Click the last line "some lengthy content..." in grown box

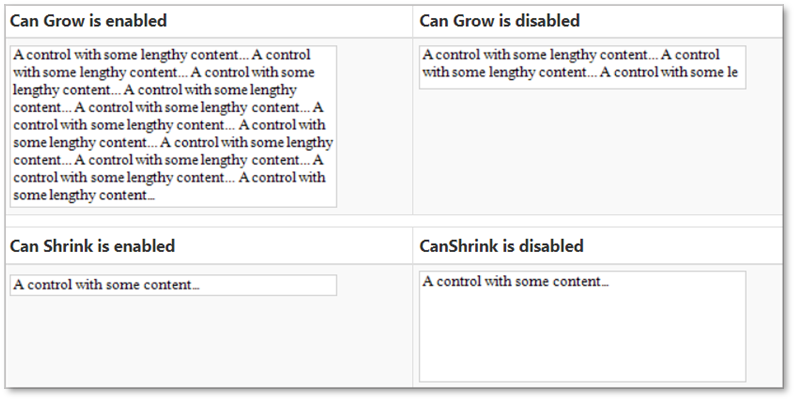coord(84,195)
